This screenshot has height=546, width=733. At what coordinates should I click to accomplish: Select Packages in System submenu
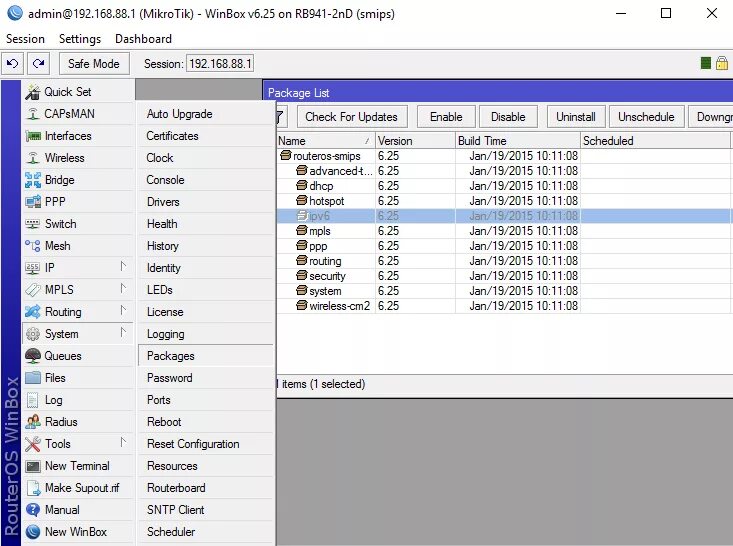(206, 356)
